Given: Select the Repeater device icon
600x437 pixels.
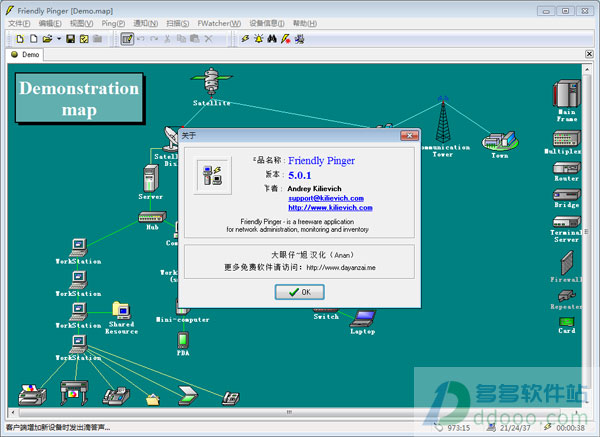Looking at the screenshot, I should [567, 296].
